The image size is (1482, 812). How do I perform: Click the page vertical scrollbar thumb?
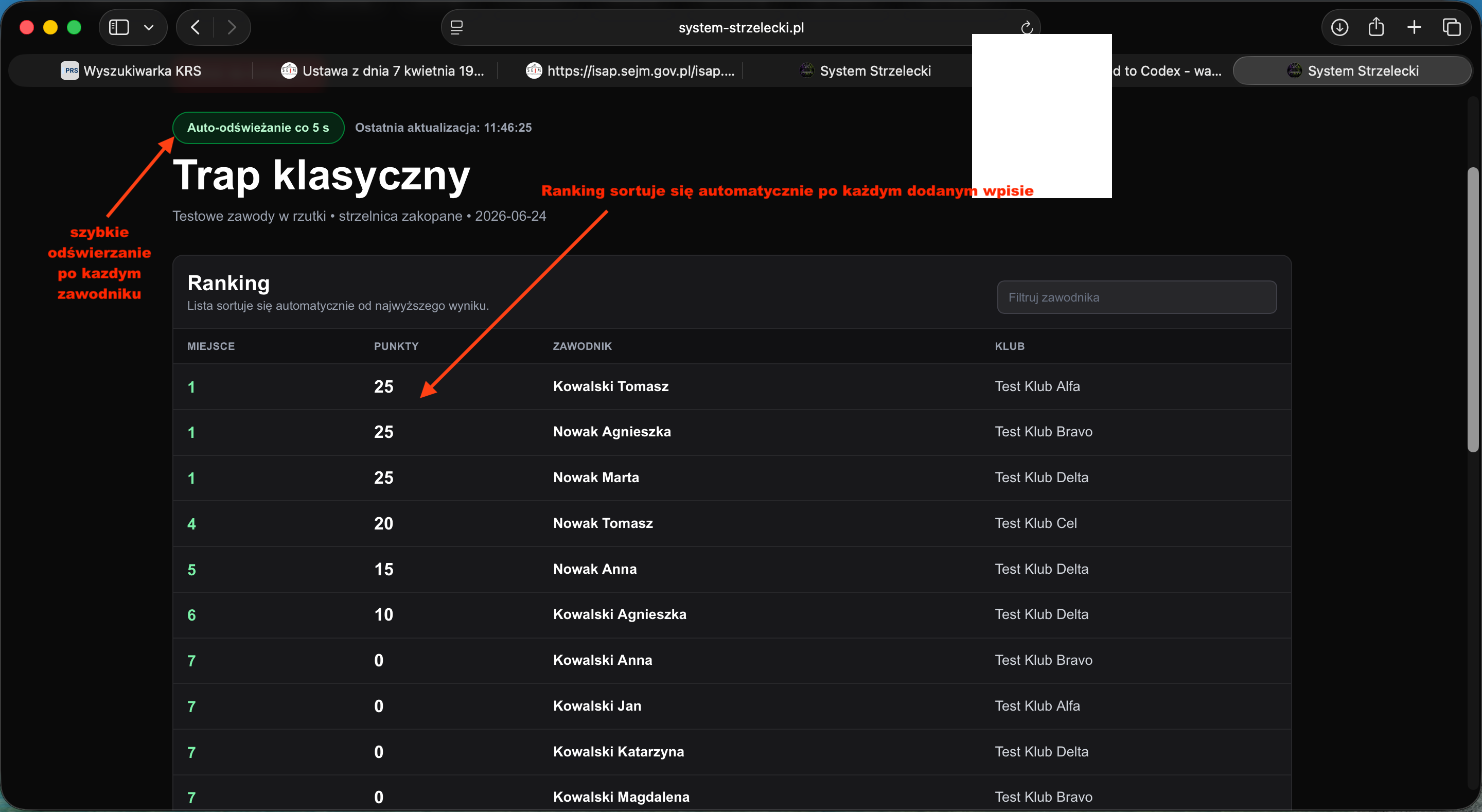1473,310
